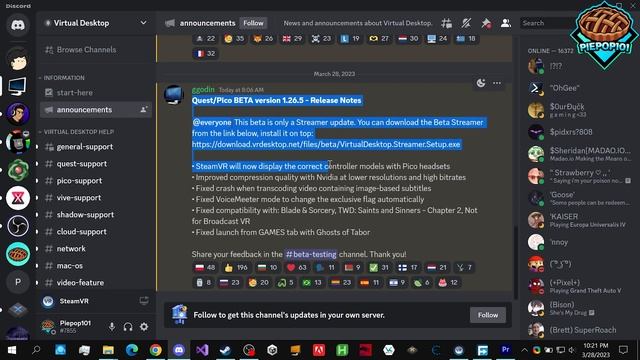The image size is (640, 360).
Task: Click ggodin avatar beside the message
Action: [174, 95]
